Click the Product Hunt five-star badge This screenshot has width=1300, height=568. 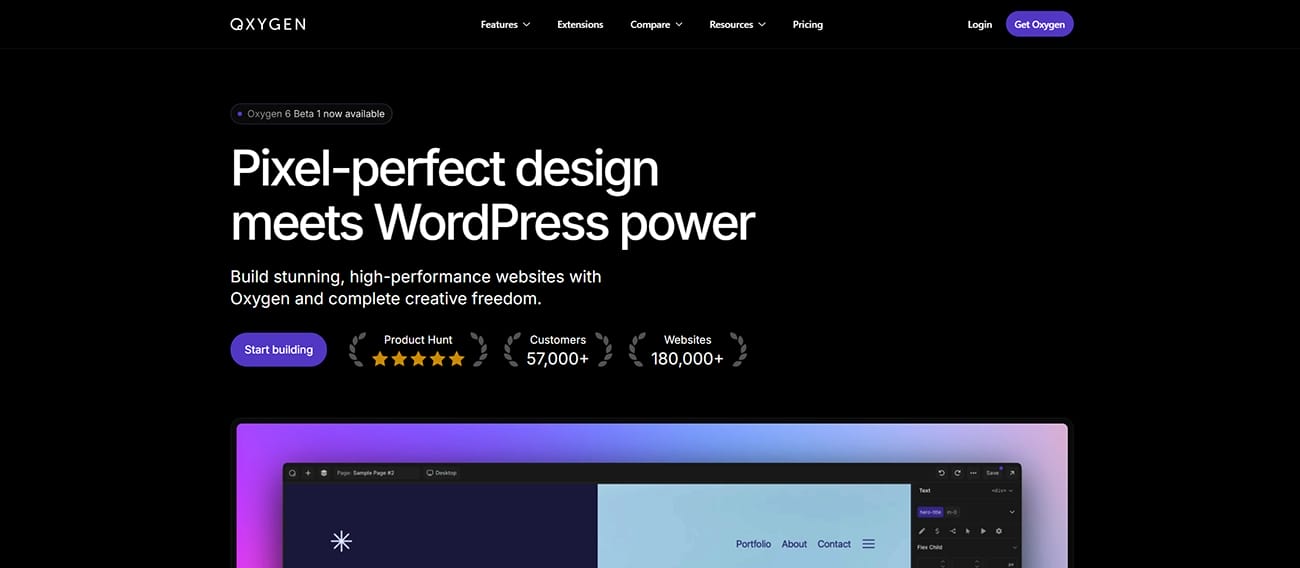pos(418,350)
